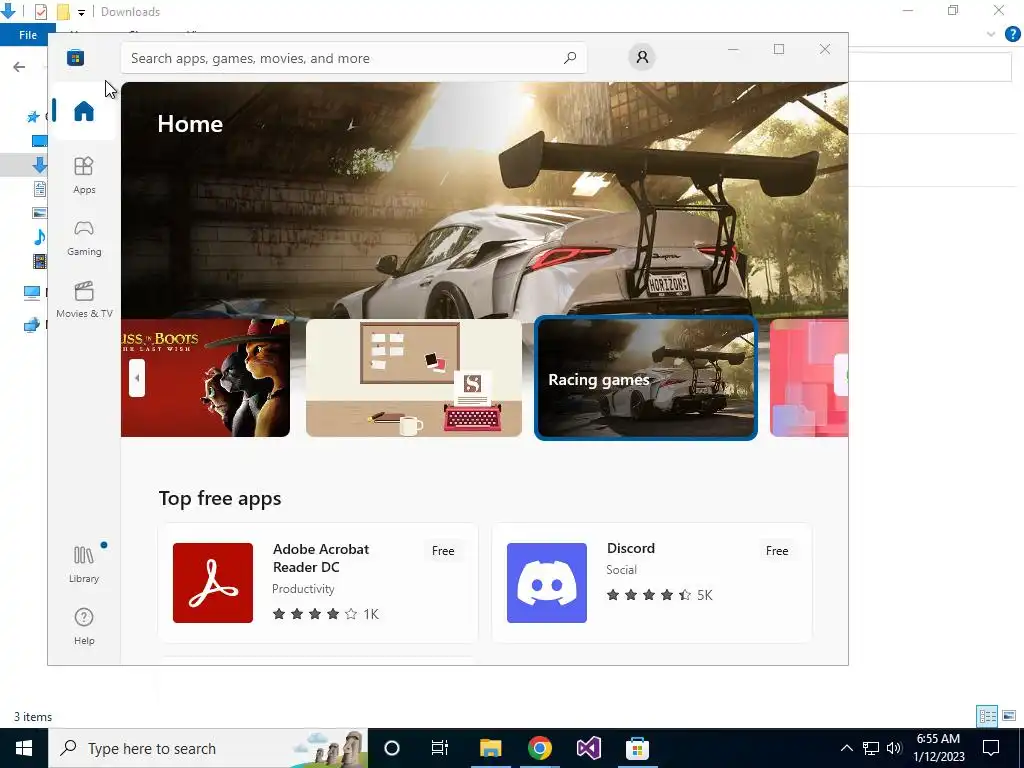
Task: Open the Windows Start menu
Action: 24,748
